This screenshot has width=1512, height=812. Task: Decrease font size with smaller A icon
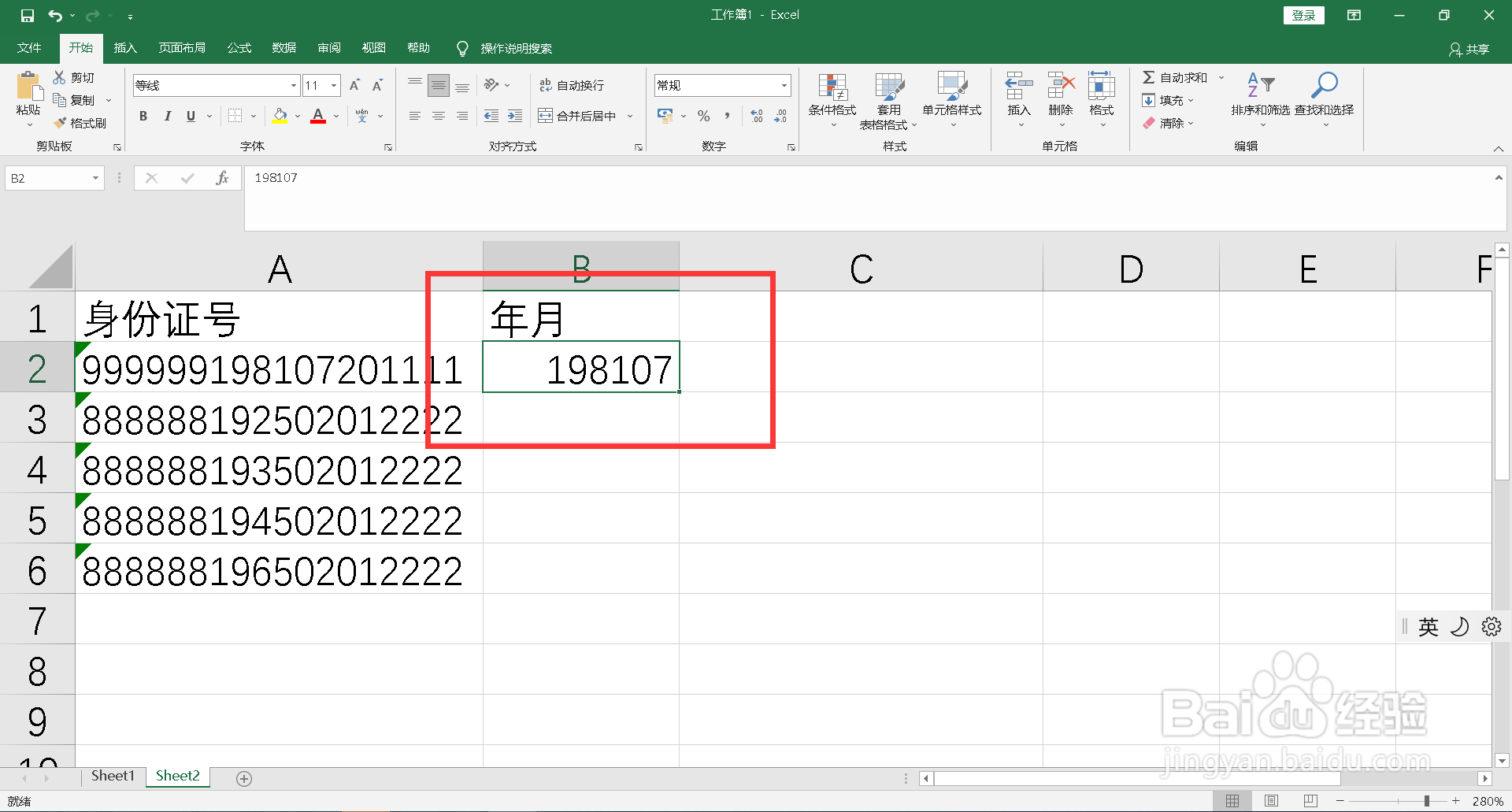(x=377, y=85)
